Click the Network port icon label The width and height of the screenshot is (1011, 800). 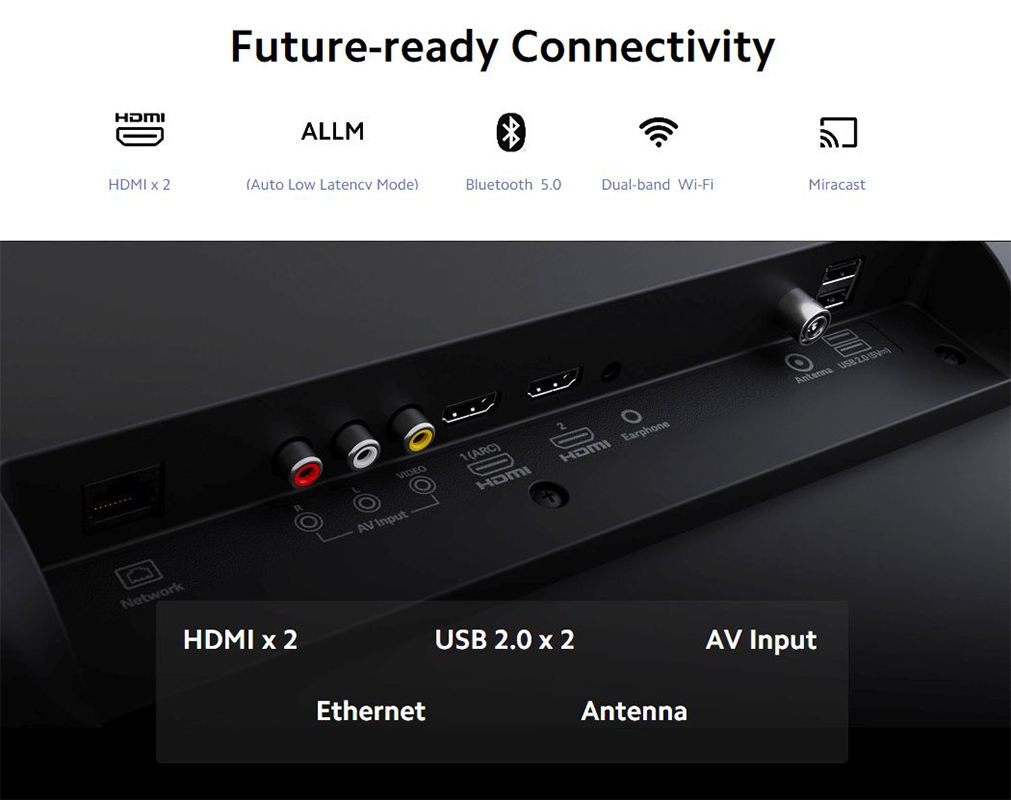tap(147, 585)
